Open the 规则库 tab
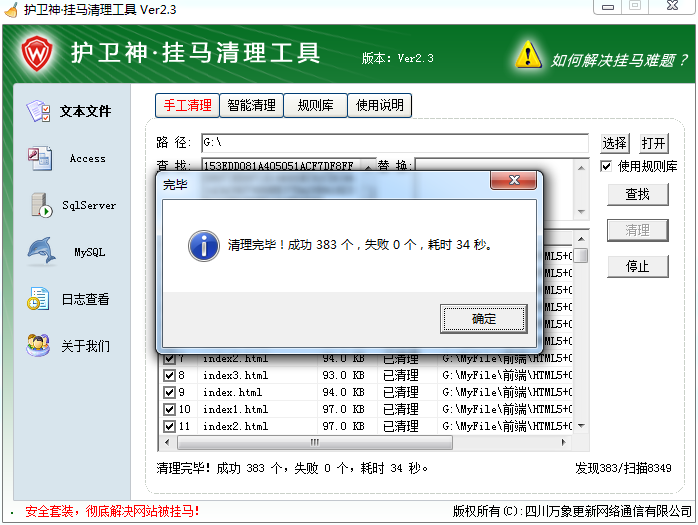Viewport: 698px width, 525px height. coord(315,105)
